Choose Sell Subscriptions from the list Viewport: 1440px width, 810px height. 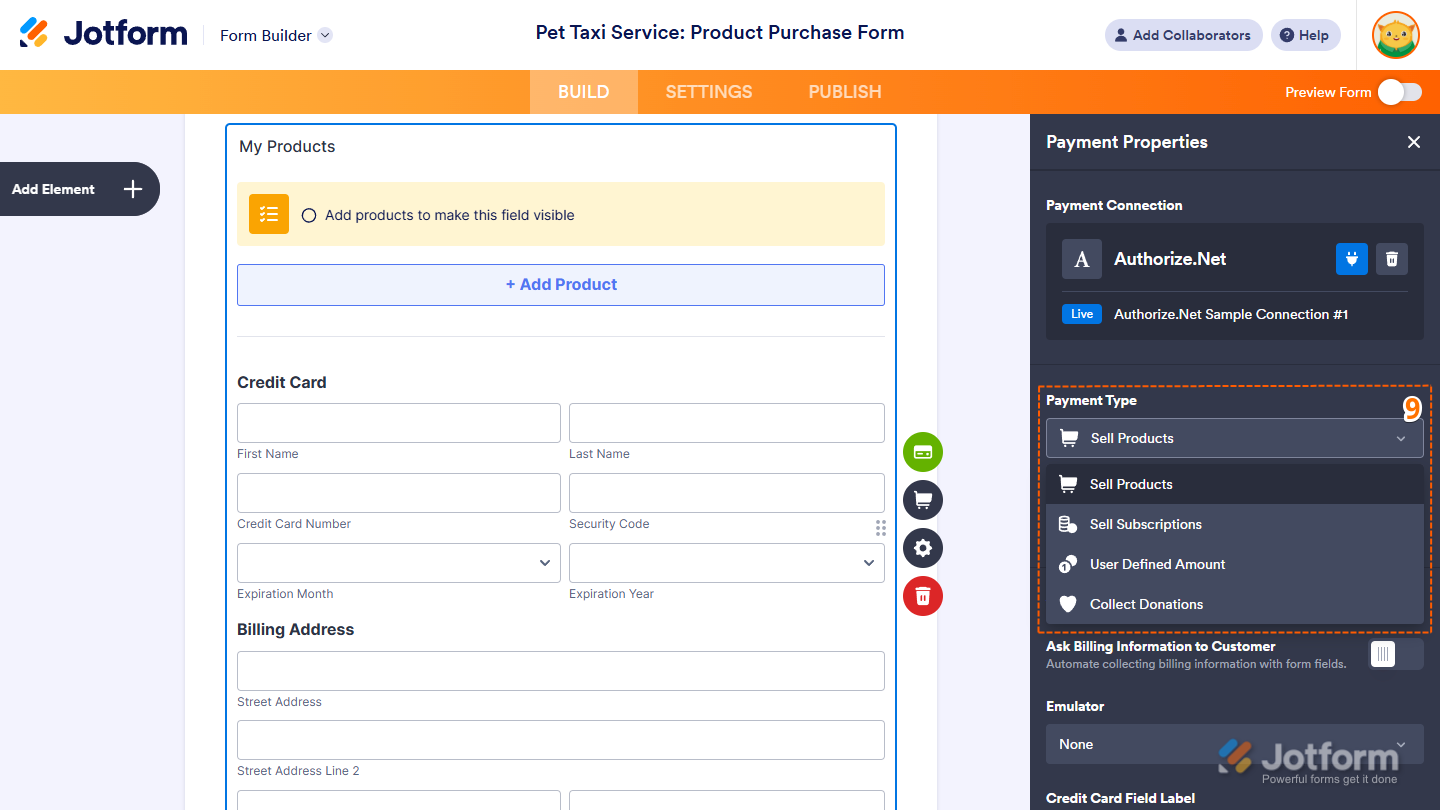tap(1146, 524)
